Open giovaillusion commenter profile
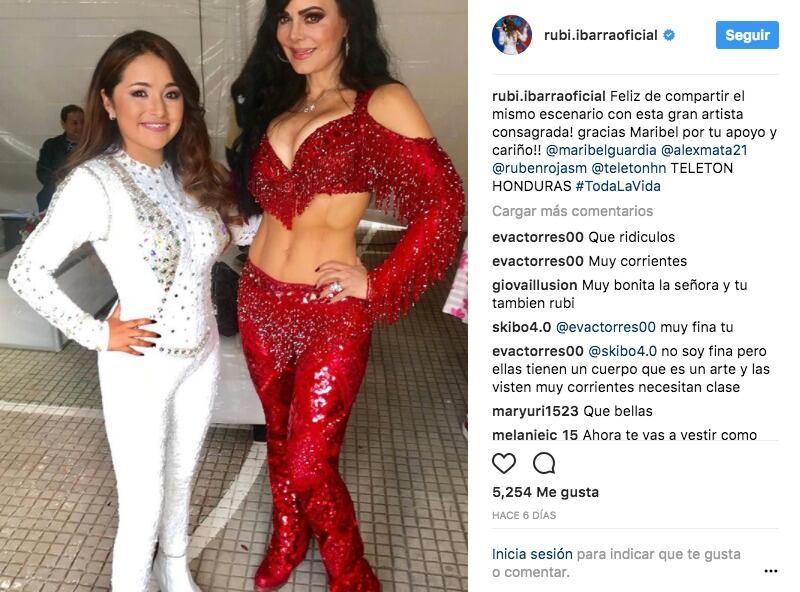Viewport: 800px width, 592px height. [535, 285]
